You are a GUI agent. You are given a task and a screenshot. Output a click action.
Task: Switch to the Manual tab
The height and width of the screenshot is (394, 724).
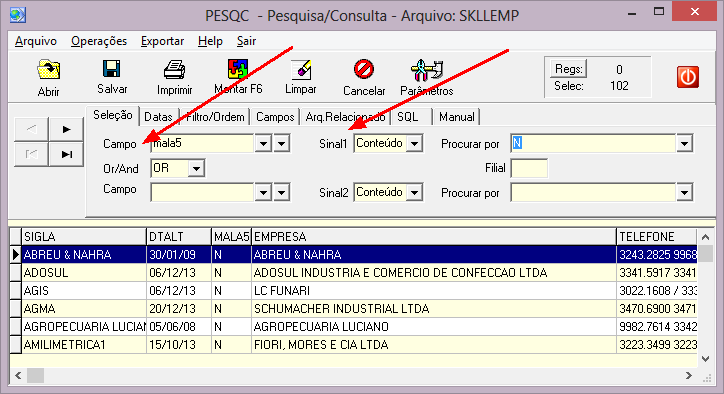pos(457,117)
